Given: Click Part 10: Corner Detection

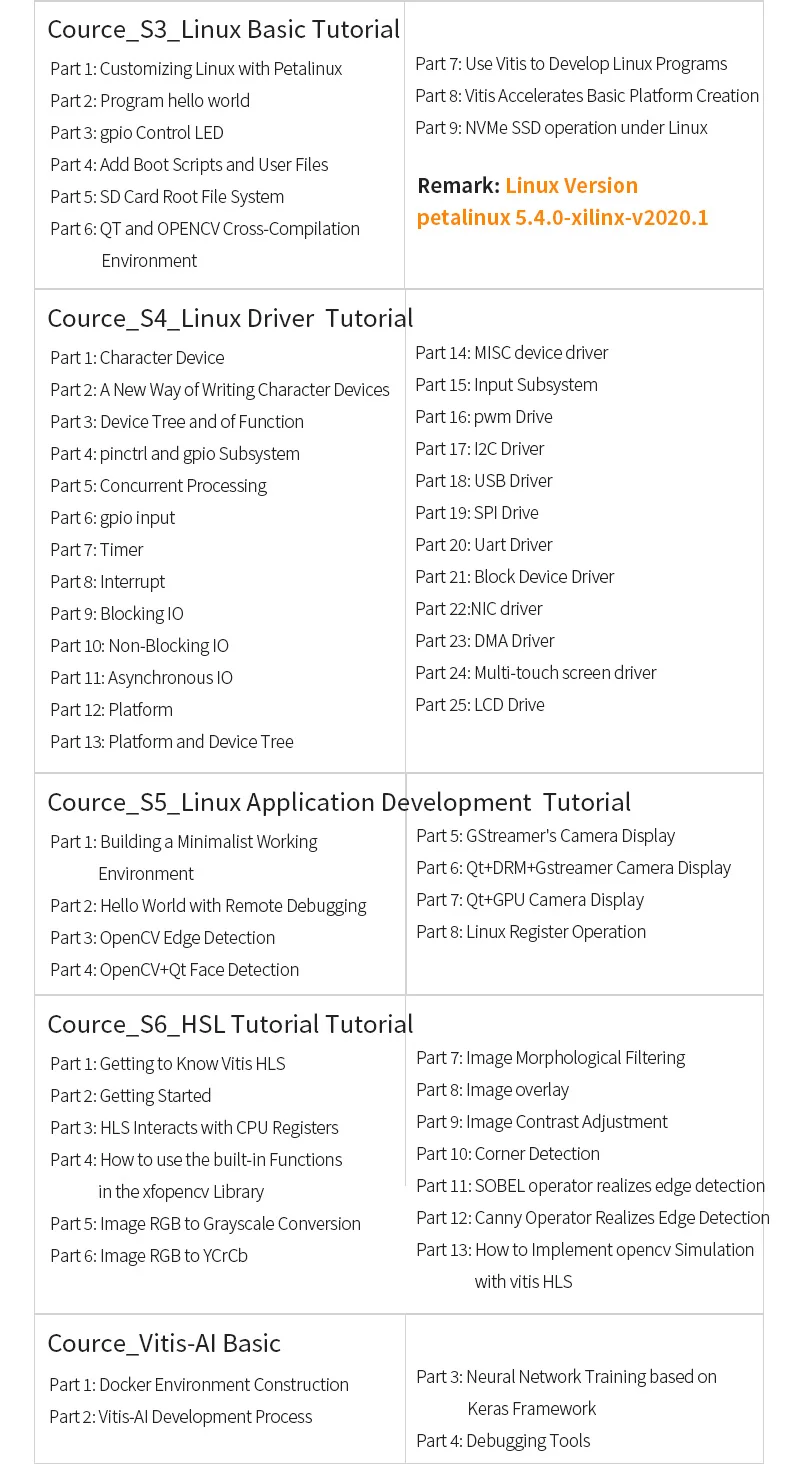Looking at the screenshot, I should [x=508, y=1154].
